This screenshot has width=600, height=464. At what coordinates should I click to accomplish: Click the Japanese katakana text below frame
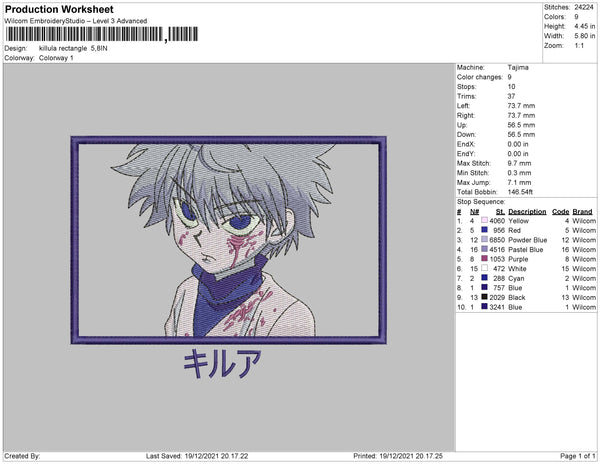pyautogui.click(x=222, y=363)
